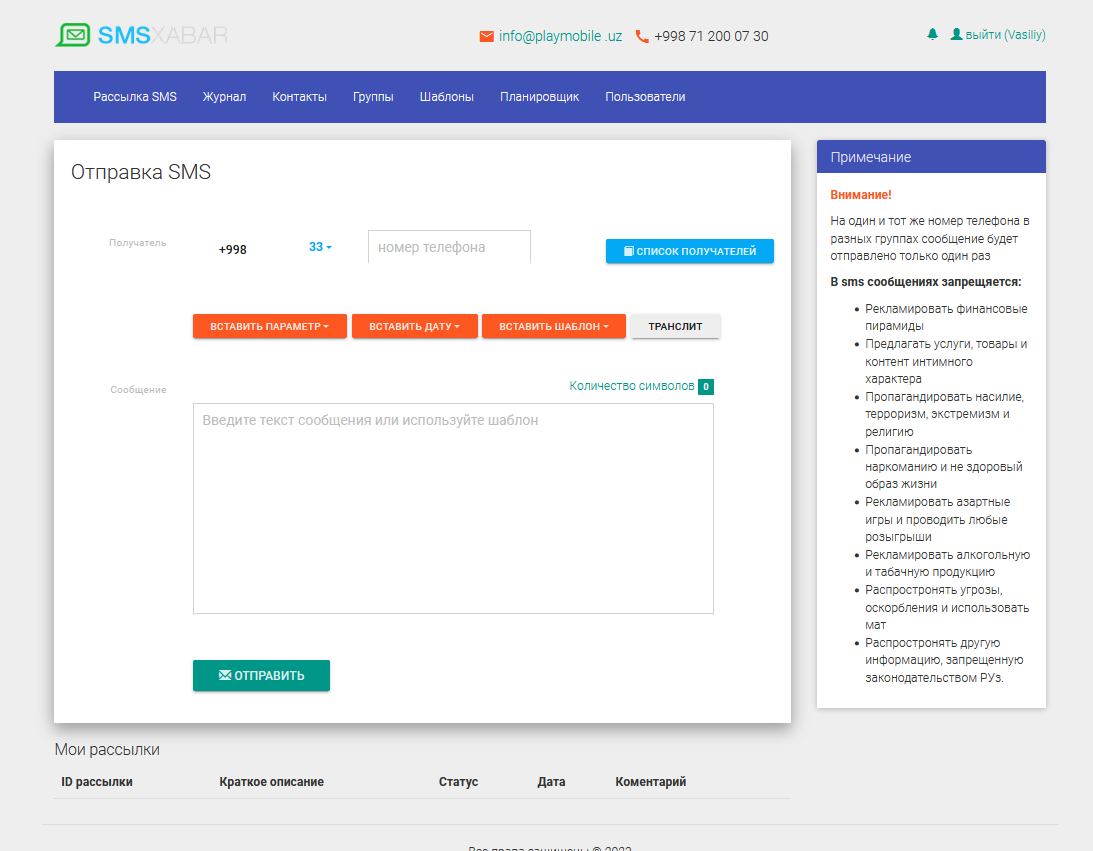Expand the operator code 33 dropdown
Image resolution: width=1093 pixels, height=851 pixels.
[320, 247]
